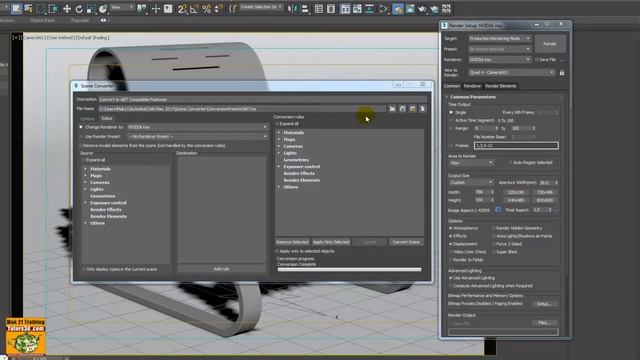The width and height of the screenshot is (640, 360).
Task: Open the Area to Render dropdown
Action: tap(471, 163)
